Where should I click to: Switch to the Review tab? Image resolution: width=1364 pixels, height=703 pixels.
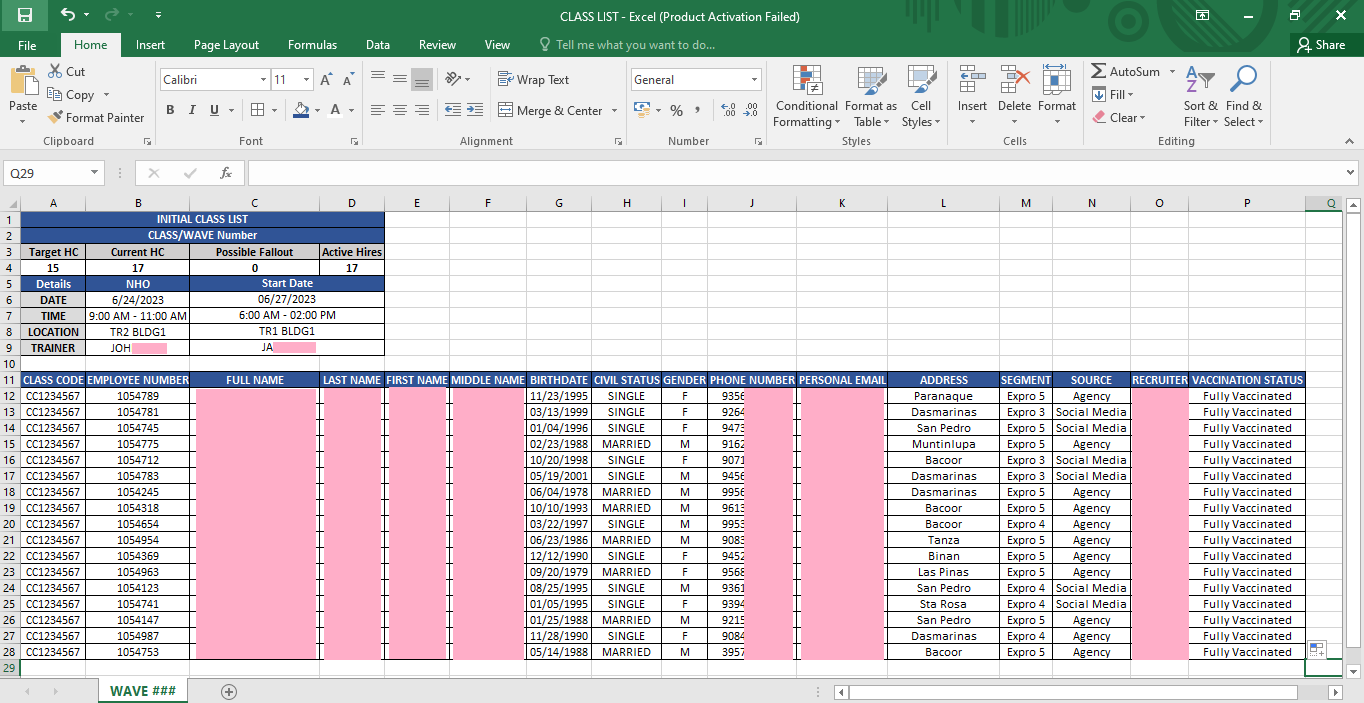coord(437,45)
